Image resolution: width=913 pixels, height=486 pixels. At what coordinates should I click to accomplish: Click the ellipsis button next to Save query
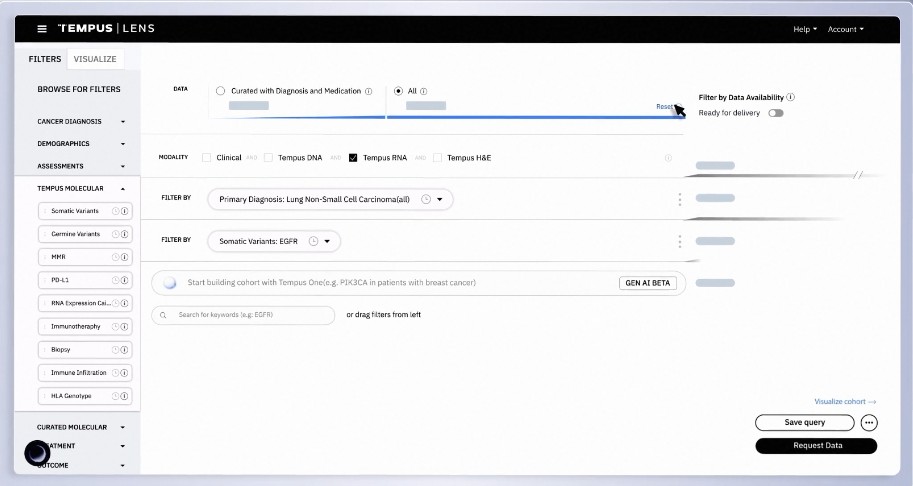click(869, 423)
